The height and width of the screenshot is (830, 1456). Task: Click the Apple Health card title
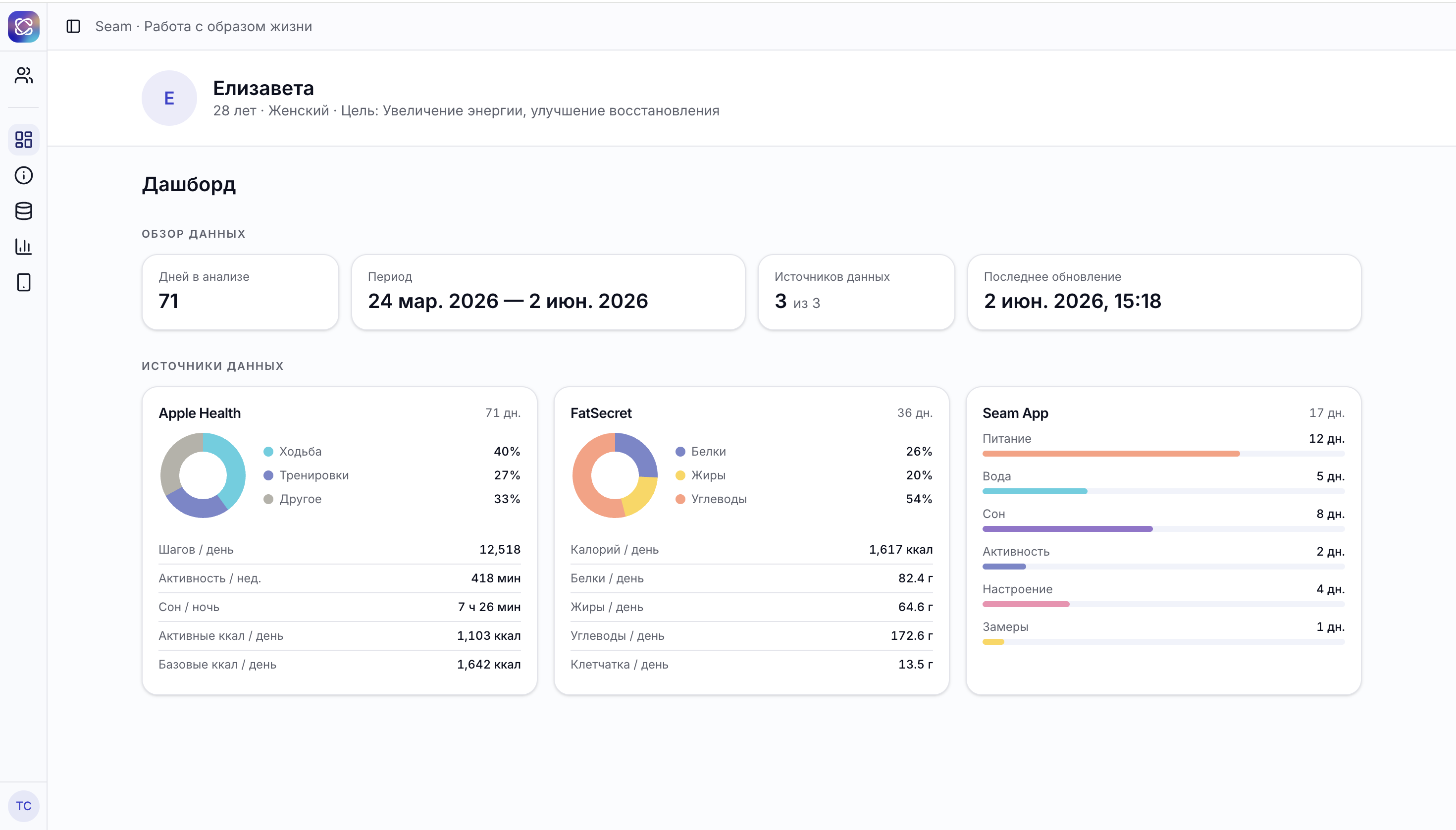tap(200, 414)
